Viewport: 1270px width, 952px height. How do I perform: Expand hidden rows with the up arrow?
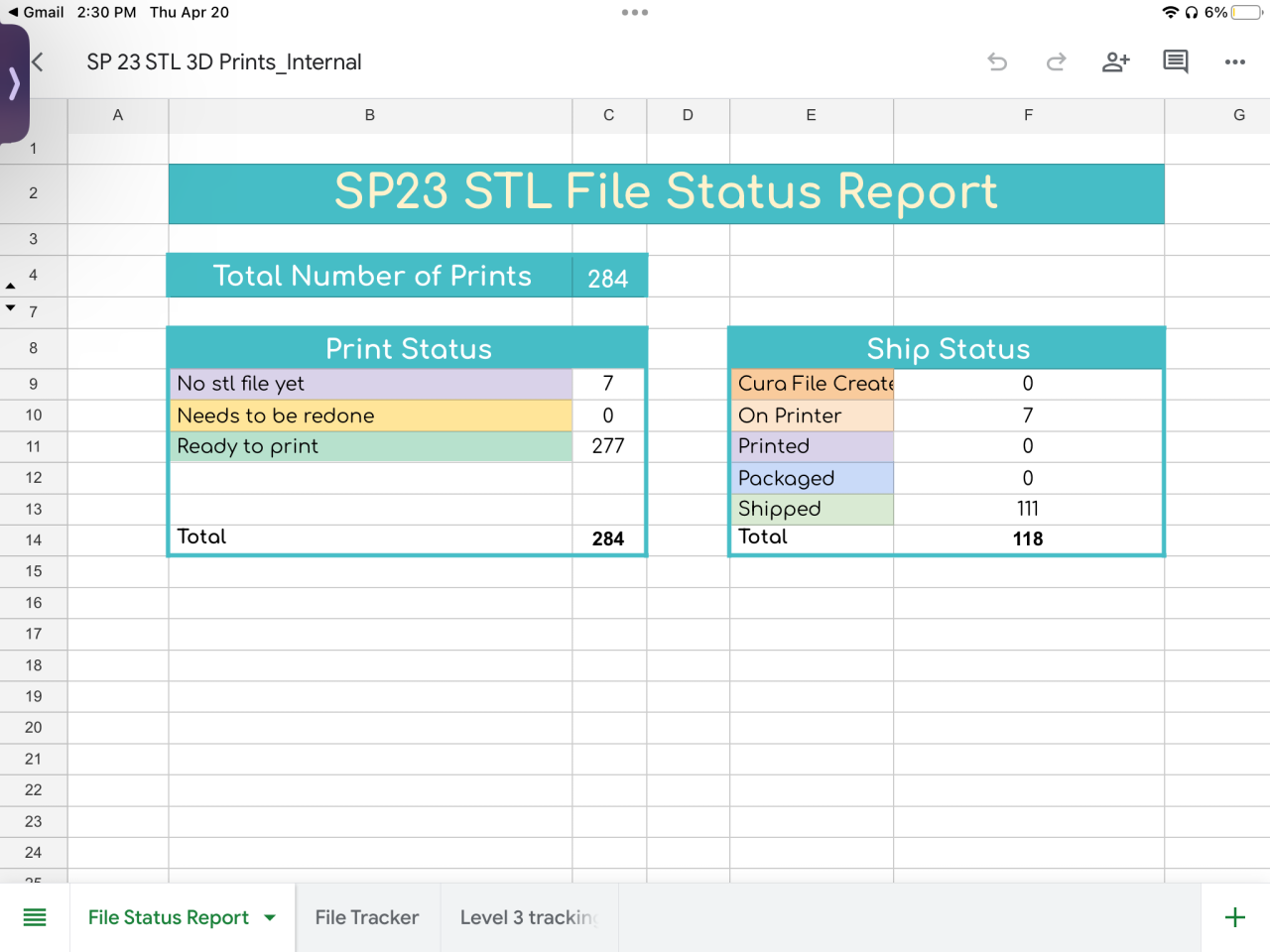11,286
